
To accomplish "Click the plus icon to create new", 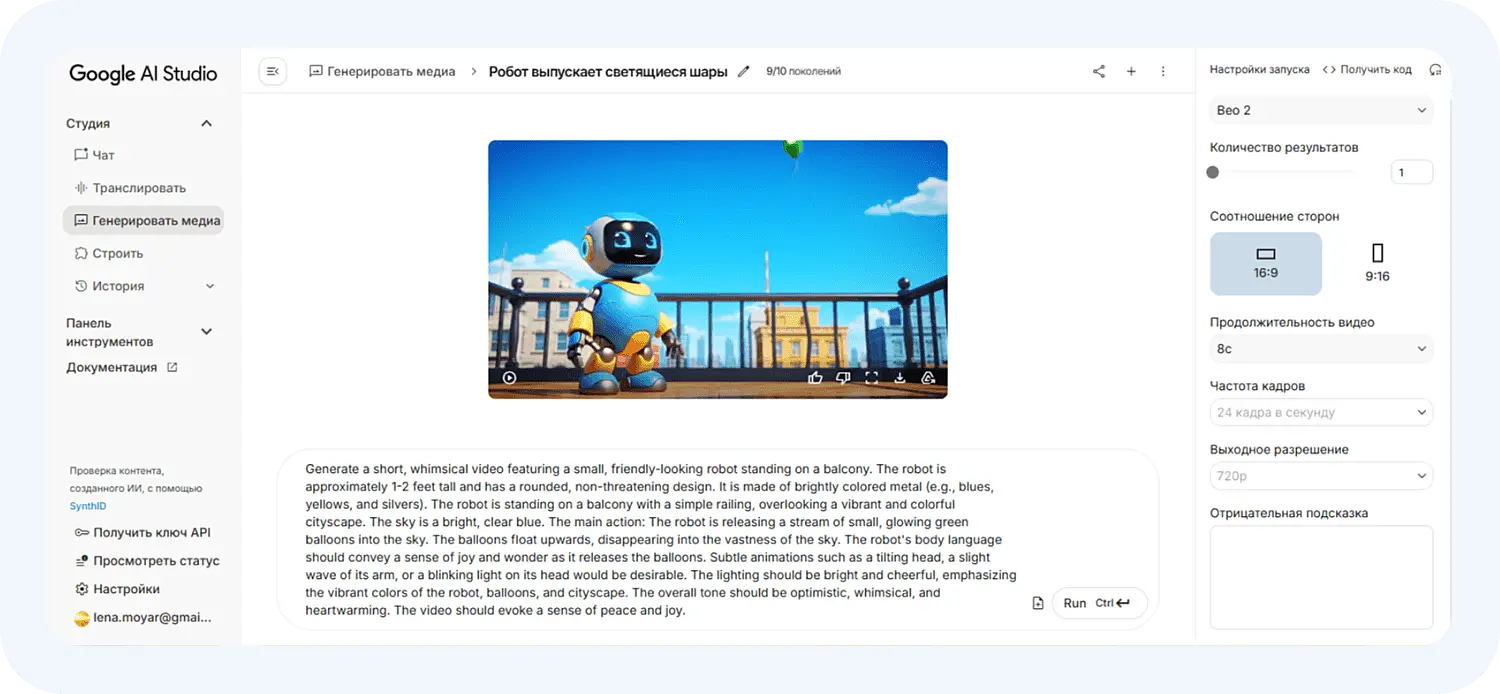I will (x=1131, y=71).
